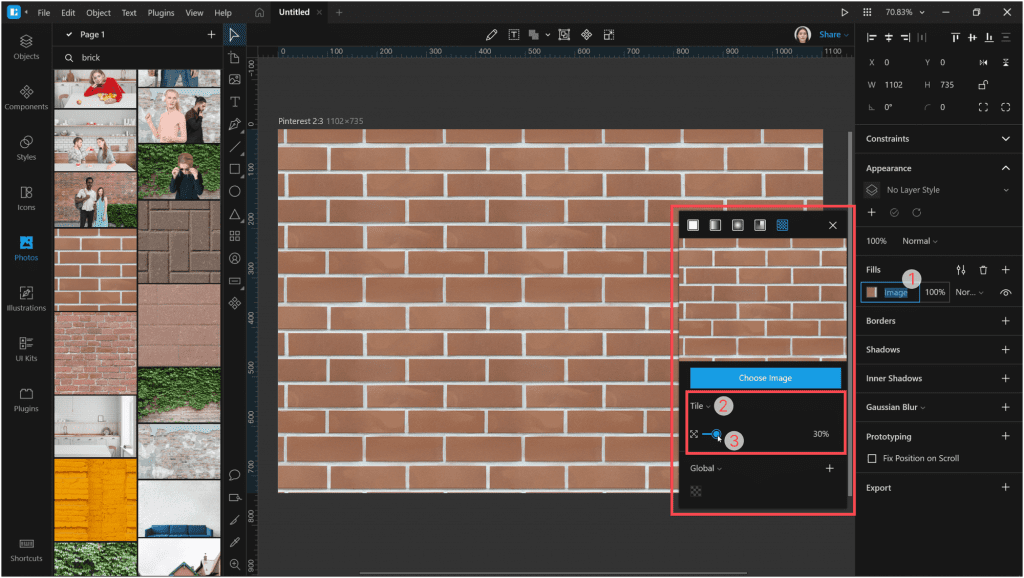Click the preview play button
This screenshot has height=578, width=1024.
point(844,12)
